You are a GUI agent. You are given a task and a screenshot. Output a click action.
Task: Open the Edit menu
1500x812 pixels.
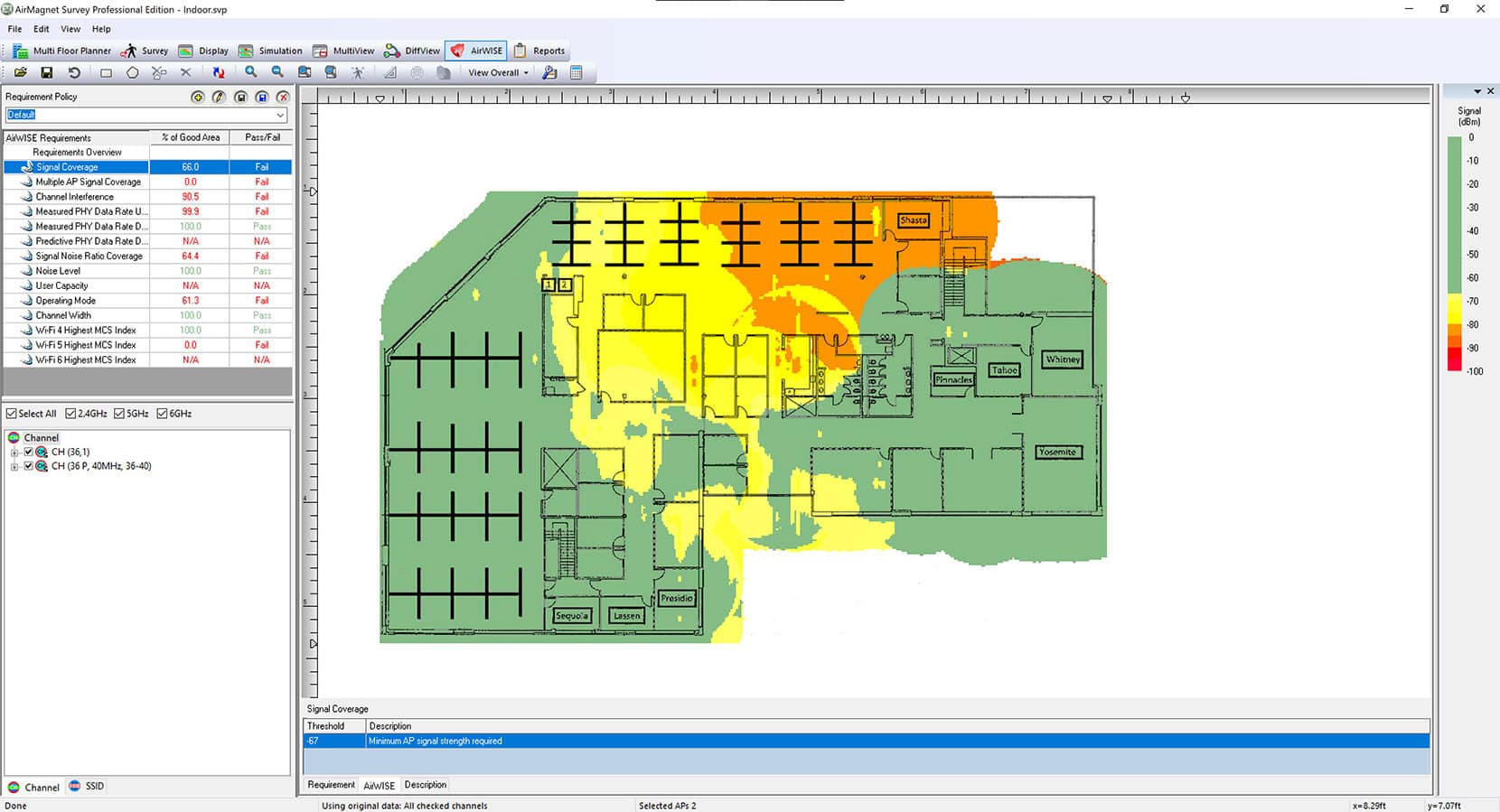coord(42,29)
